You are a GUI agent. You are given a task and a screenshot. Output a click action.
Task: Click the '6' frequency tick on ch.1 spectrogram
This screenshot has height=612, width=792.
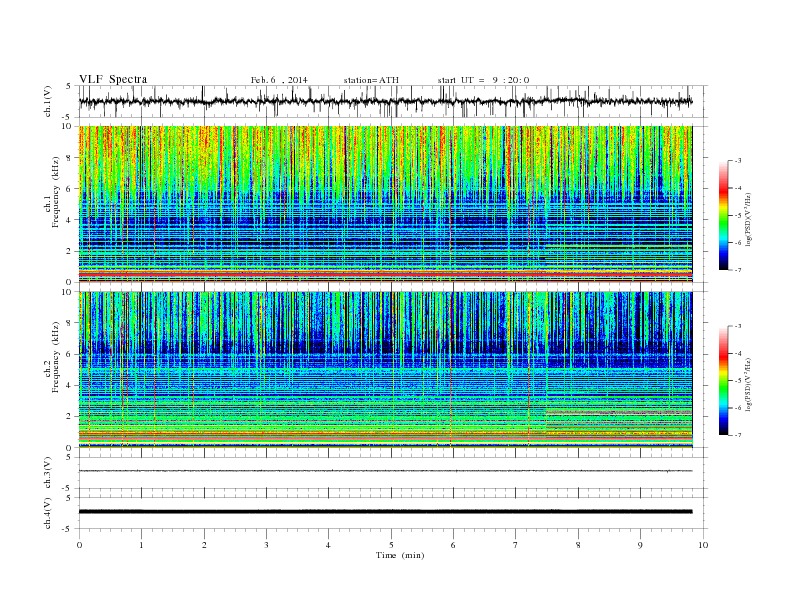tap(70, 189)
